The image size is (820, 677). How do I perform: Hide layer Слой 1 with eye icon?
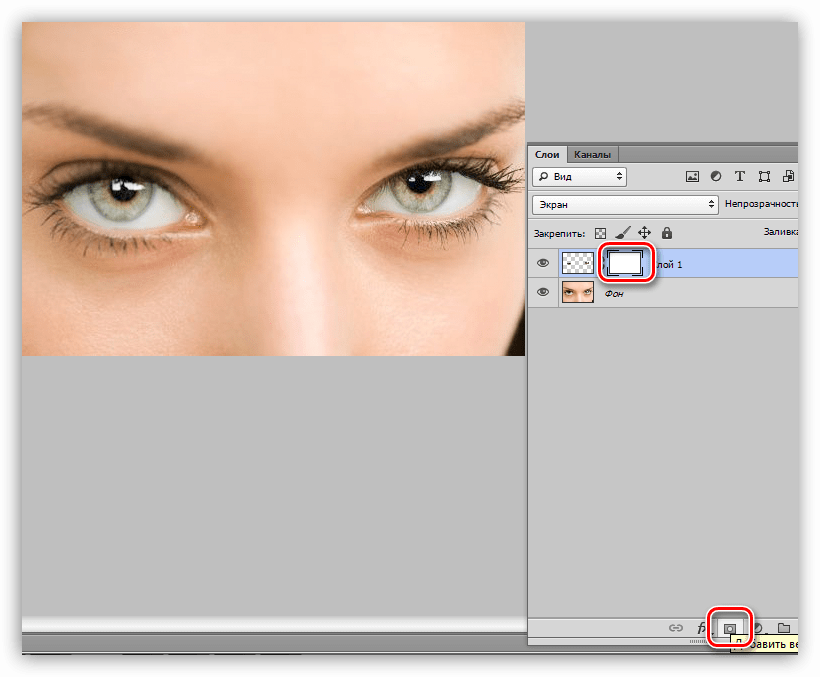(543, 263)
